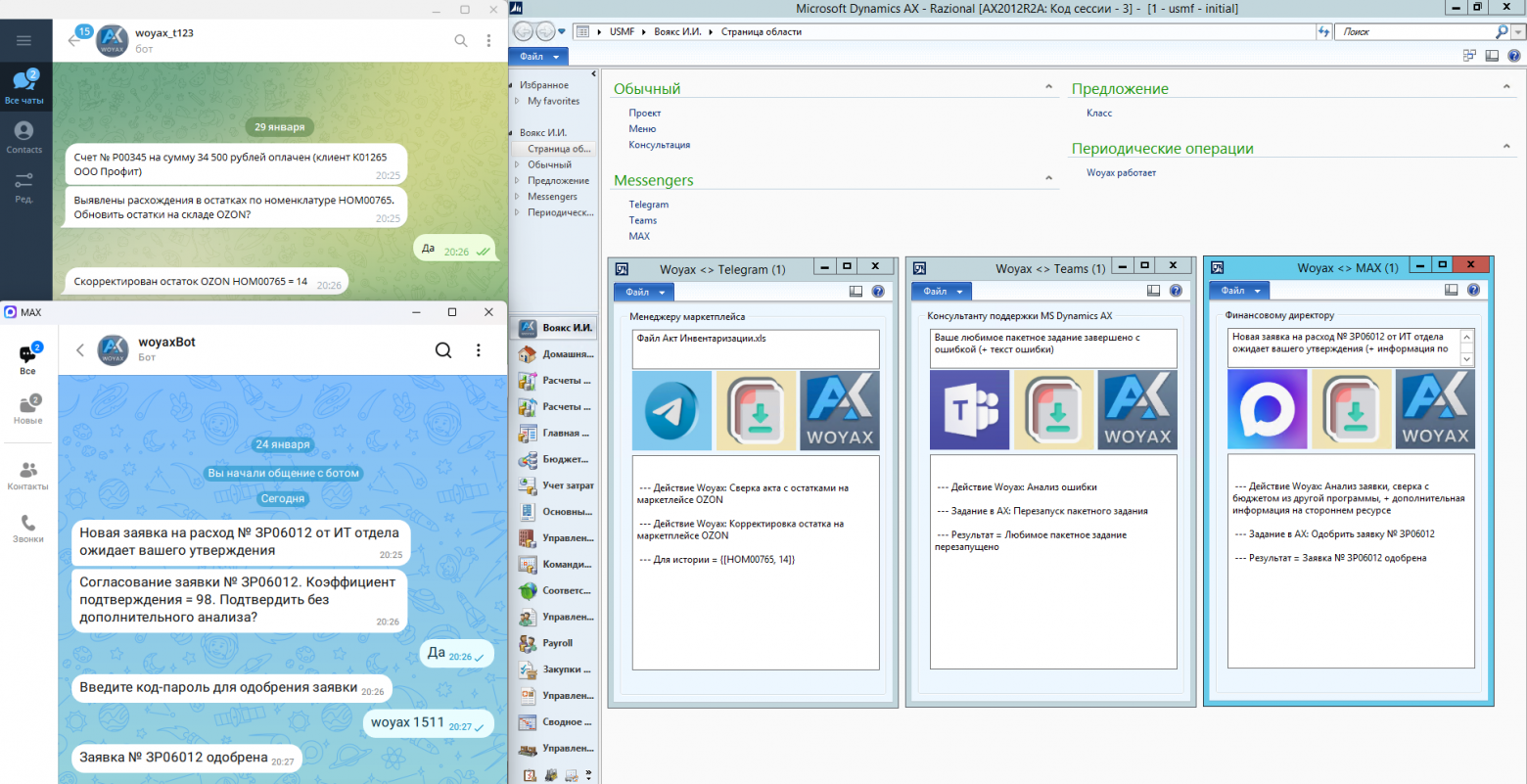The width and height of the screenshot is (1527, 784).
Task: Open the AX search box dropdown arrow
Action: (1518, 31)
